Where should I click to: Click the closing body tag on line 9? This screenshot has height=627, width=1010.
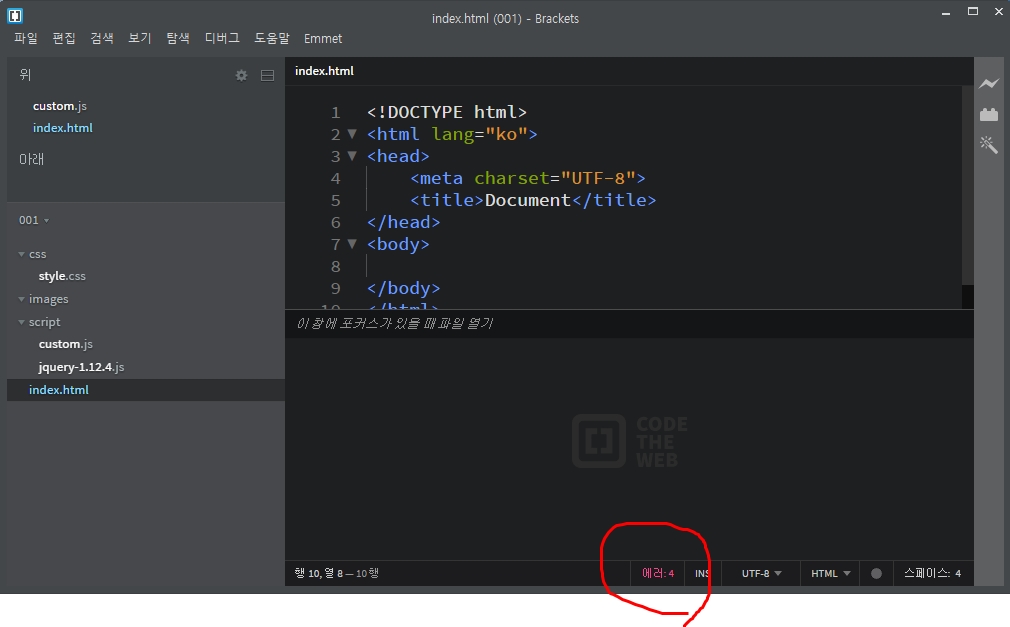403,288
